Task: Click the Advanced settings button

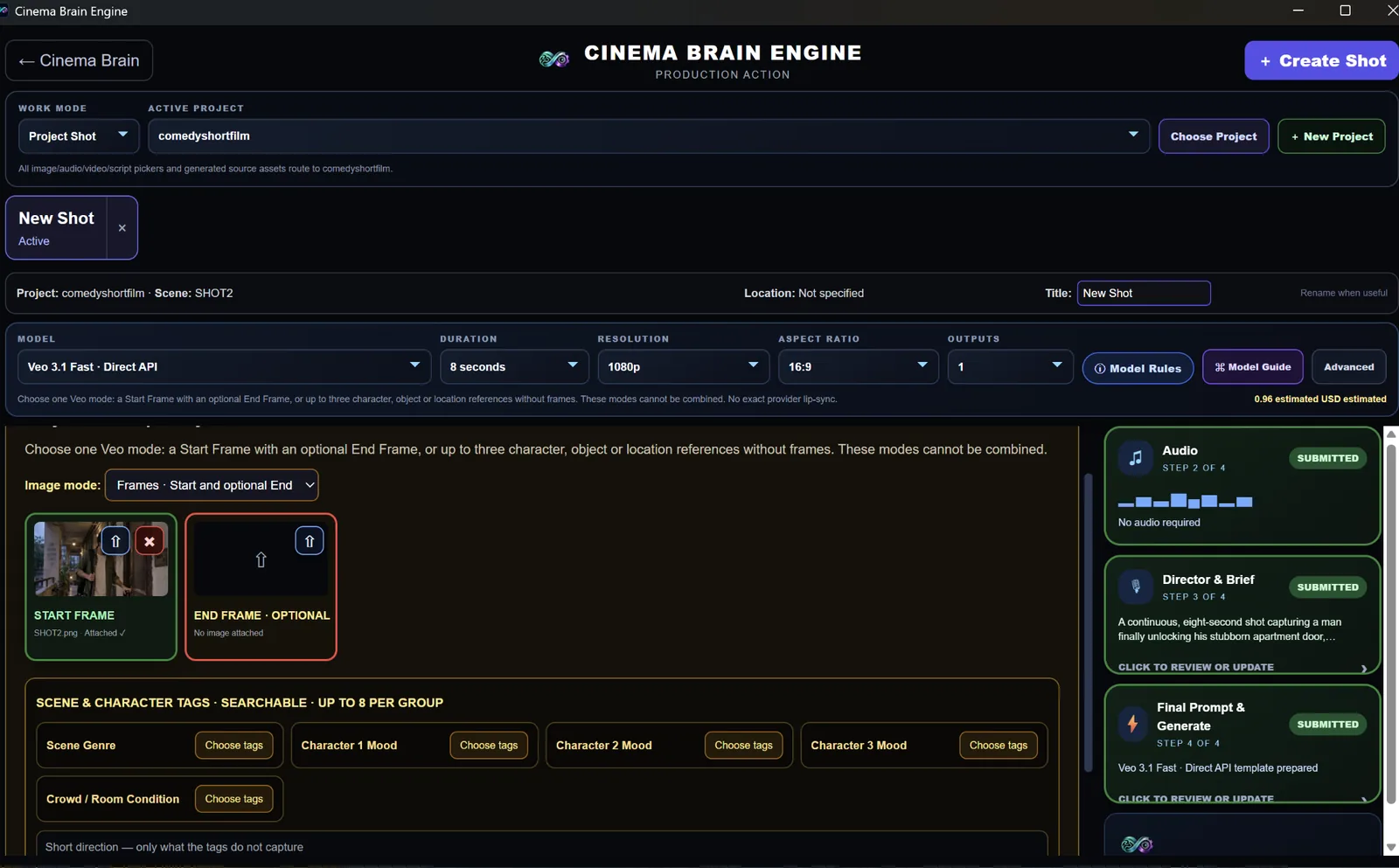Action: 1348,367
